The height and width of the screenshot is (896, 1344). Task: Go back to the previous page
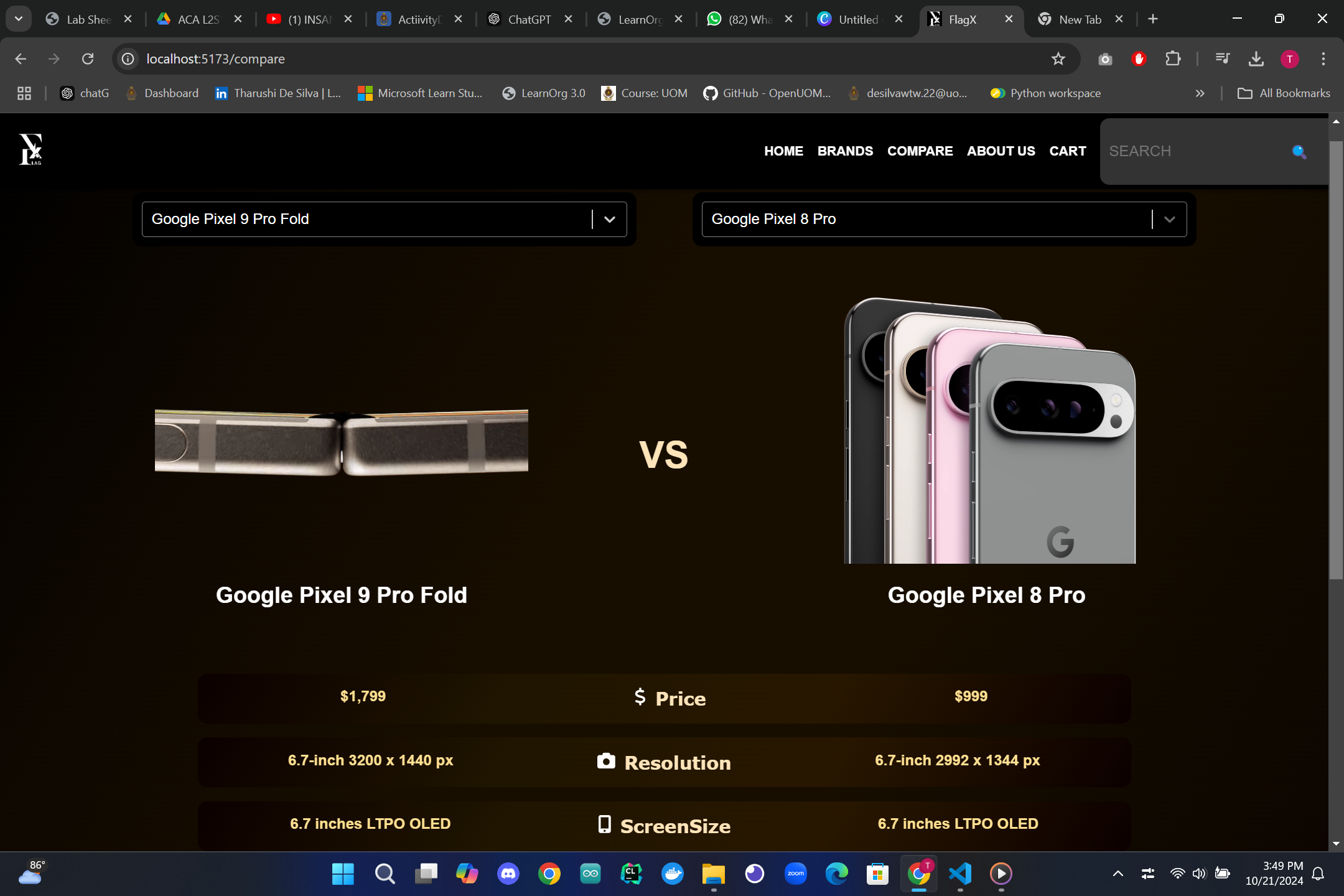21,58
